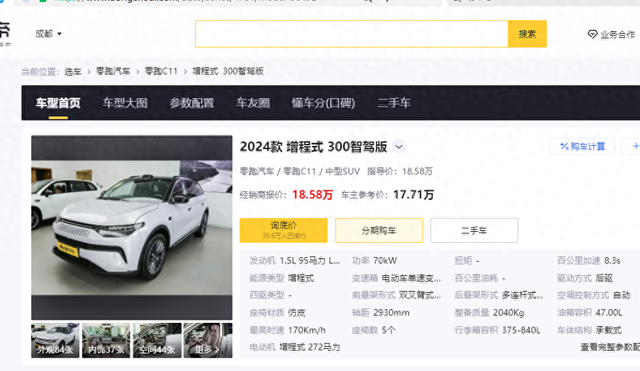
Task: Open 购车计算 calculator button
Action: pyautogui.click(x=582, y=147)
